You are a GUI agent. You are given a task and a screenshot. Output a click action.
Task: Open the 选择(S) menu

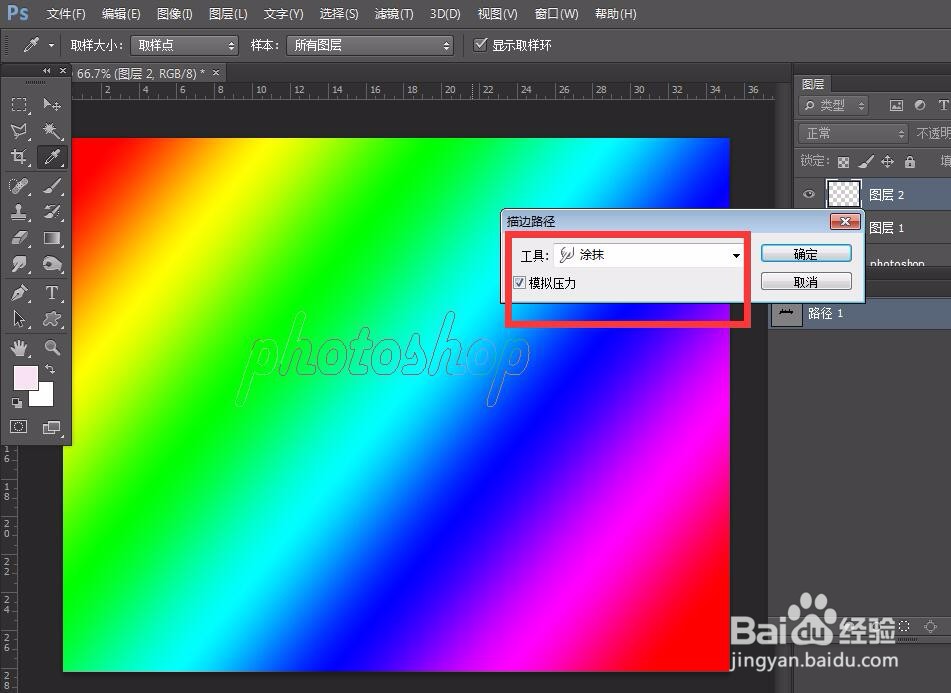[x=339, y=13]
